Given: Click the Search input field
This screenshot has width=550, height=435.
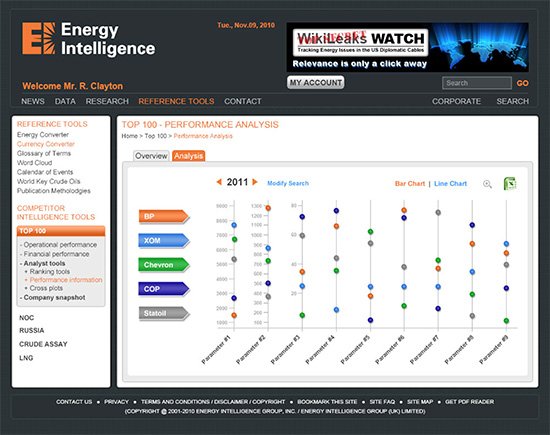Looking at the screenshot, I should [477, 83].
